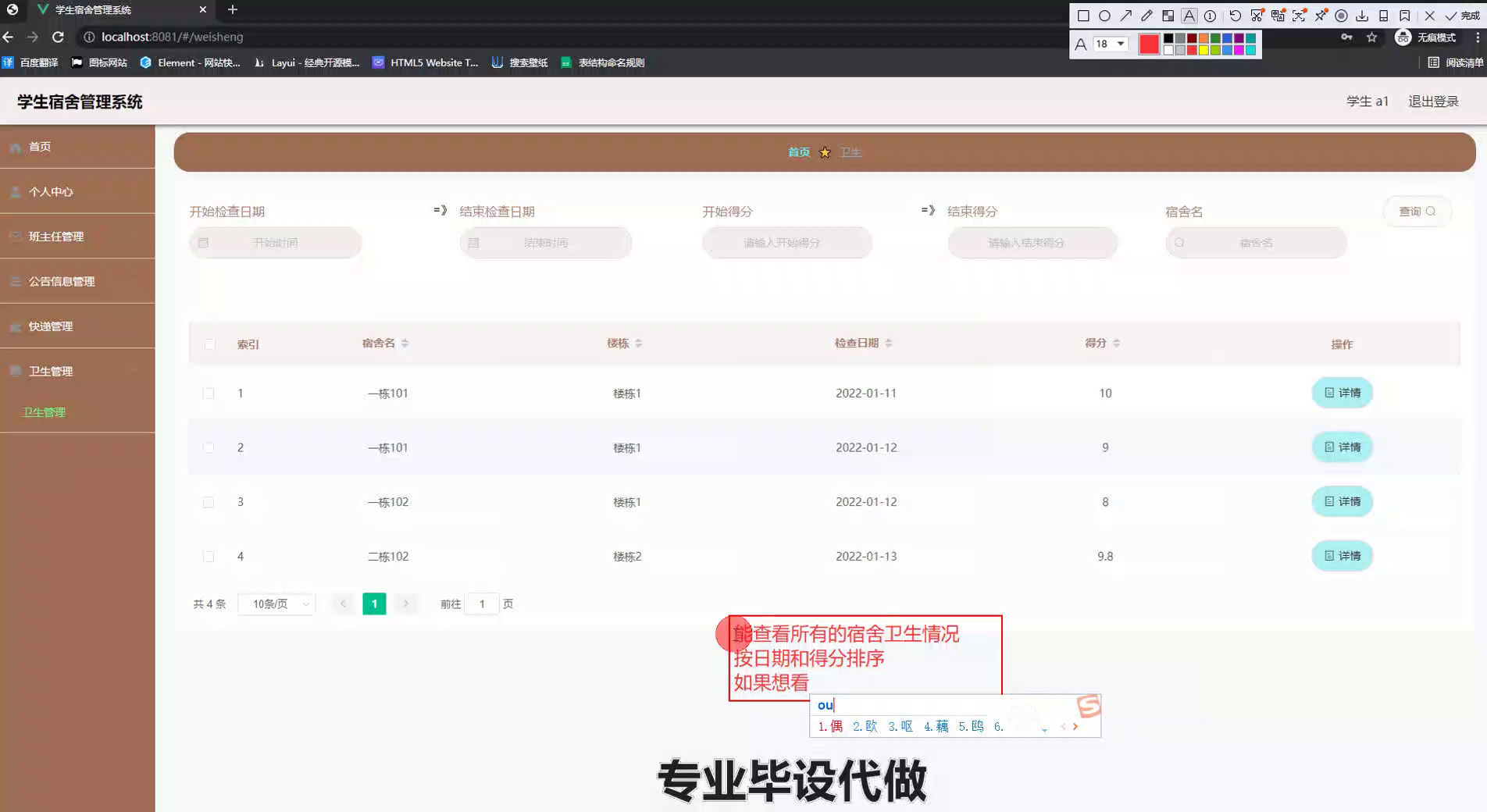This screenshot has width=1487, height=812.
Task: Click the browser back arrow
Action: (9, 37)
